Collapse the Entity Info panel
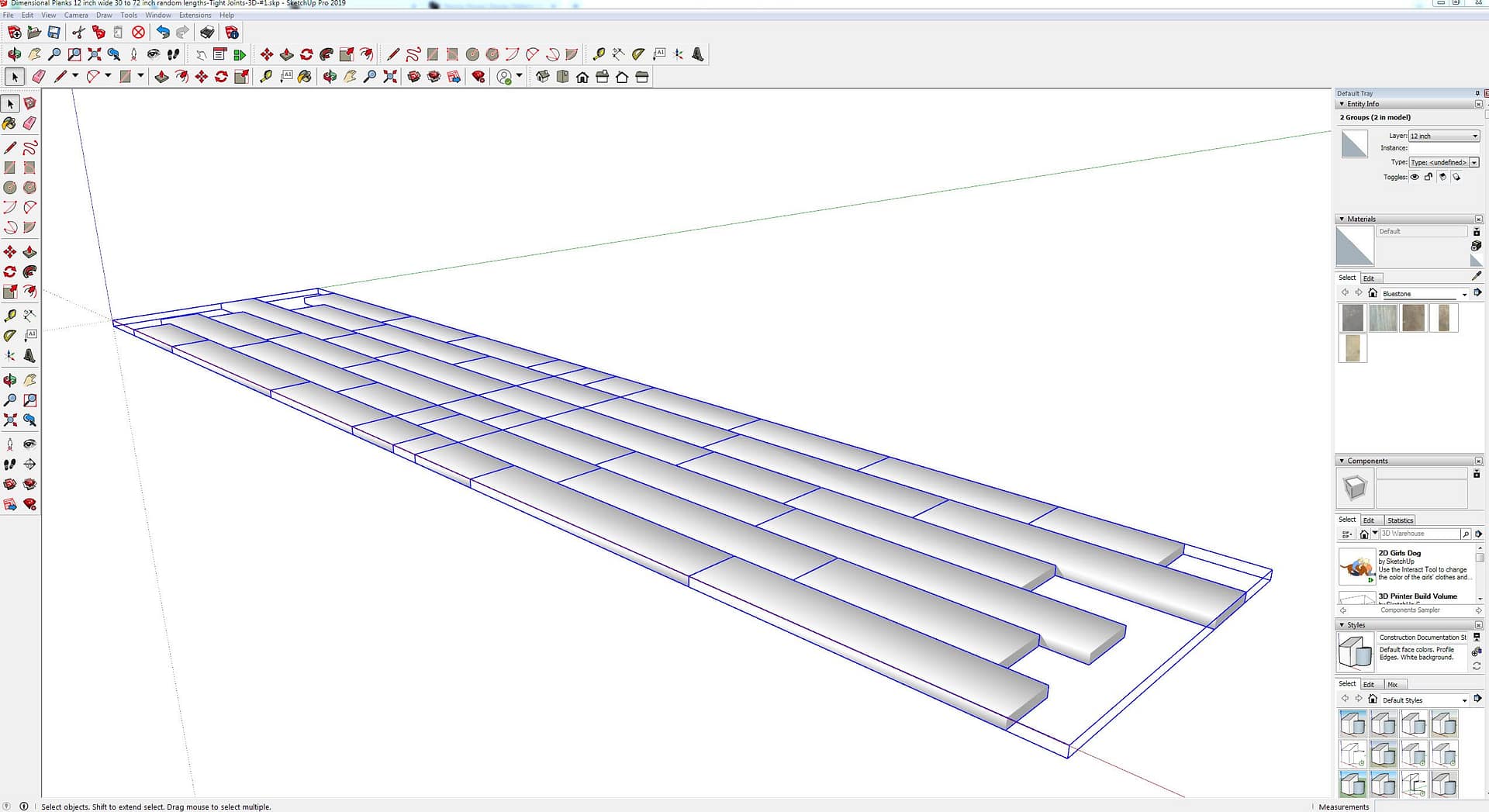 pos(1342,104)
